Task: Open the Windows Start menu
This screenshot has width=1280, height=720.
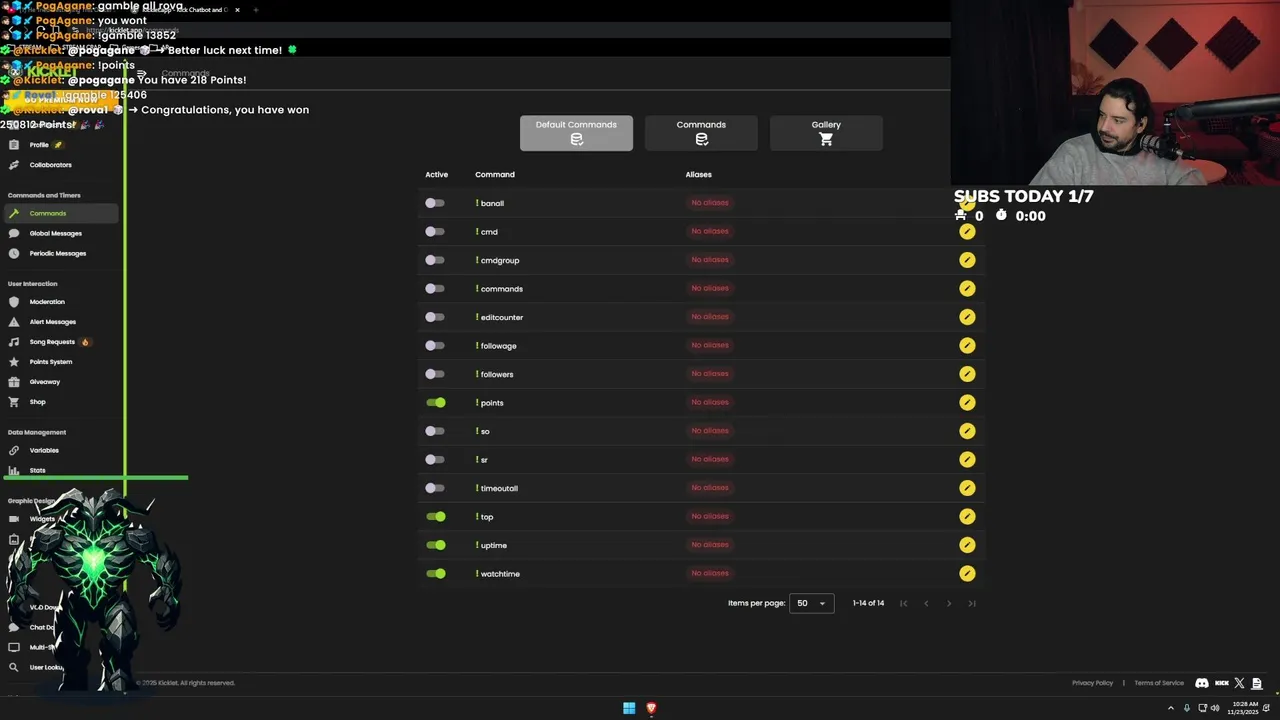Action: coord(629,708)
